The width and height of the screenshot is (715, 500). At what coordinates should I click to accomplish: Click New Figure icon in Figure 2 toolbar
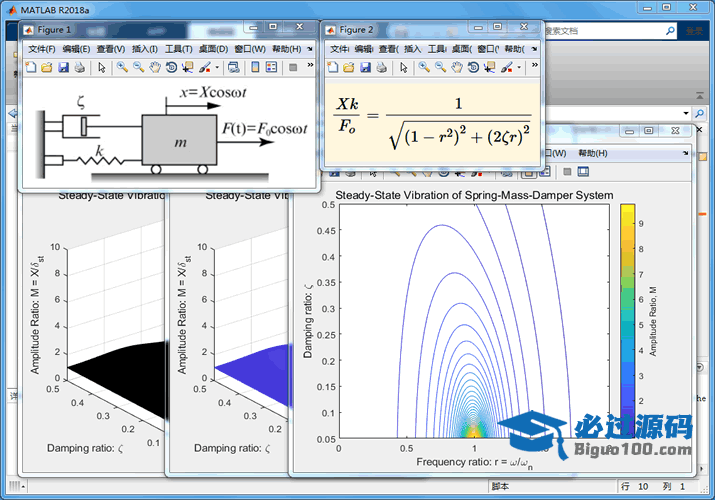coord(333,67)
